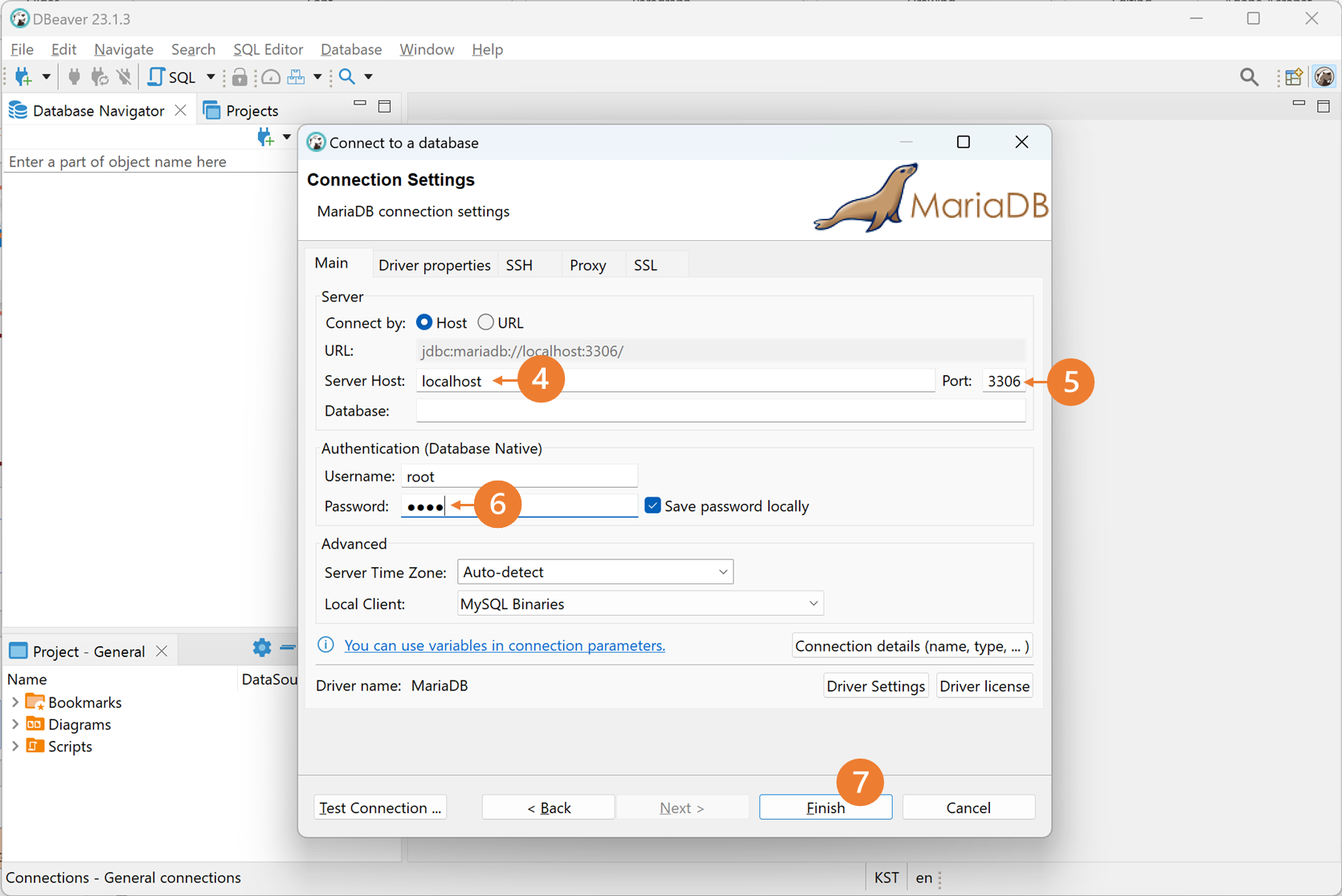Click the Diagrams folder icon
The width and height of the screenshot is (1342, 896).
35,724
